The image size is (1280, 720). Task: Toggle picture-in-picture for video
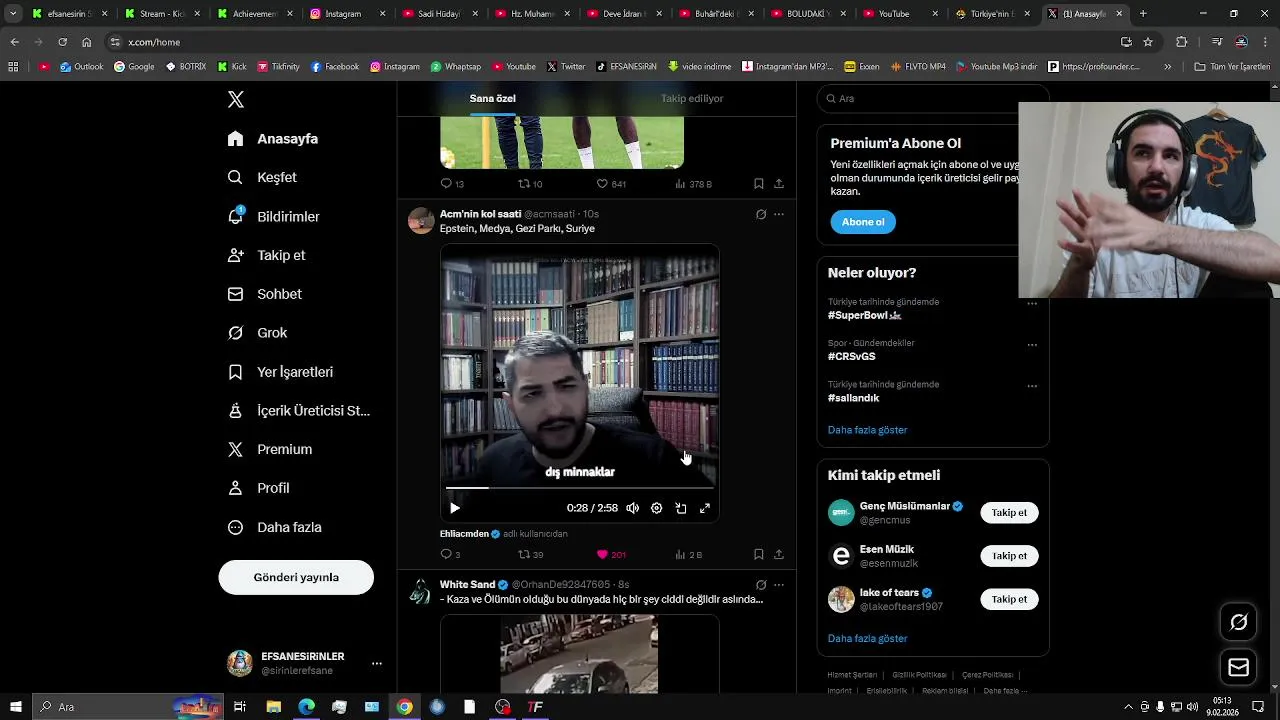(680, 508)
